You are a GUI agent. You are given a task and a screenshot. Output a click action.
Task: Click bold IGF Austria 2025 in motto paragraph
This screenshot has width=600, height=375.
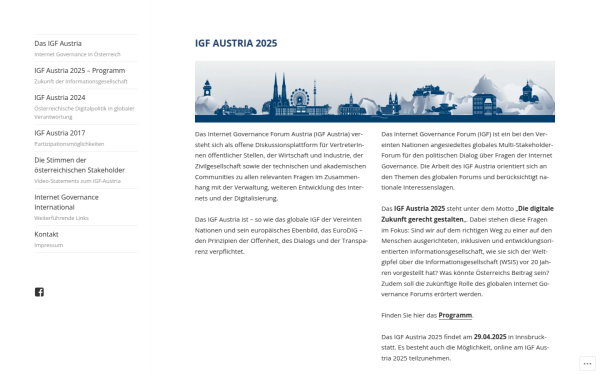(419, 209)
